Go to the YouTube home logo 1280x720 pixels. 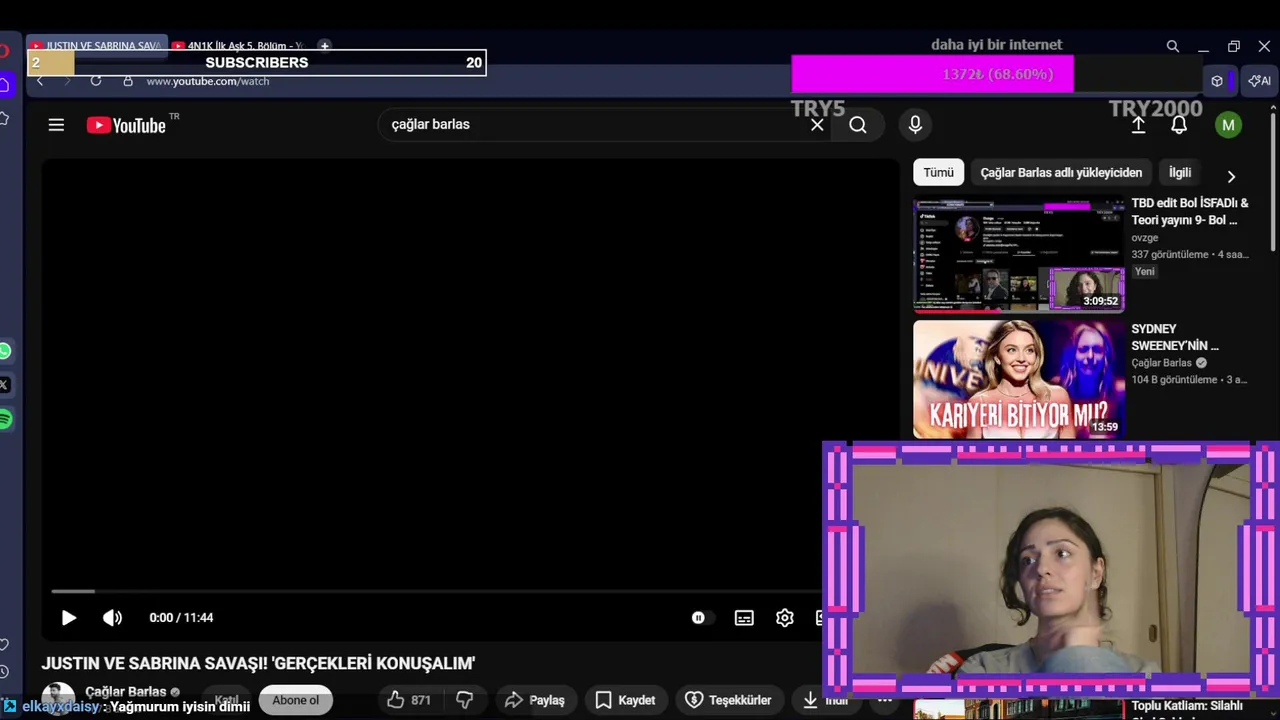click(x=126, y=125)
